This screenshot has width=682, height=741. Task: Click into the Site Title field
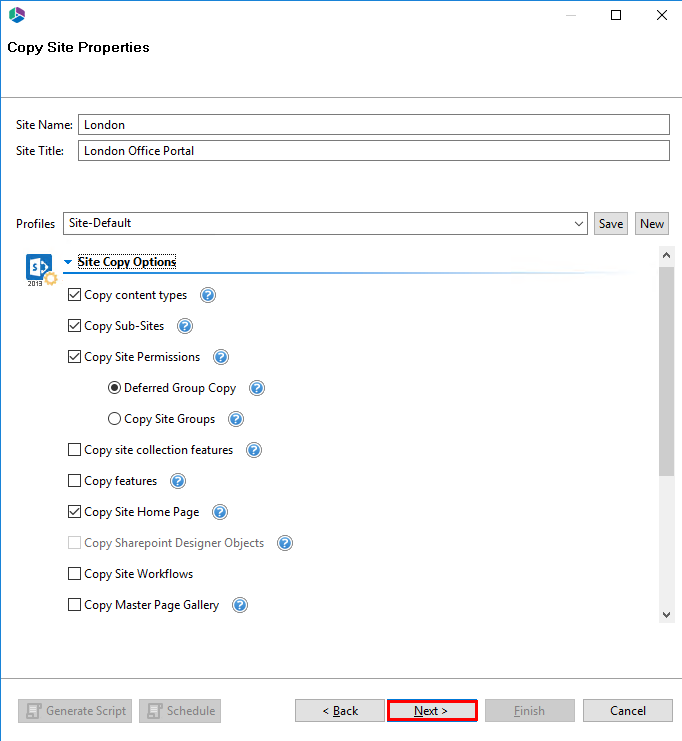point(373,151)
